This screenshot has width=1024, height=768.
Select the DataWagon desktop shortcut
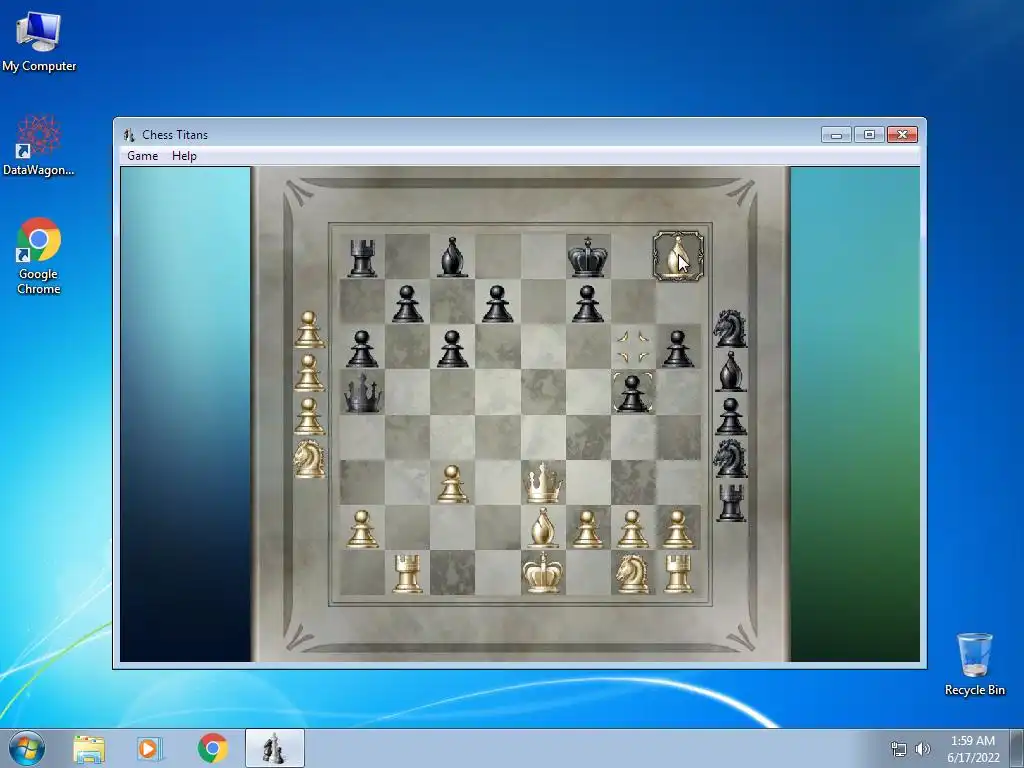click(x=39, y=146)
